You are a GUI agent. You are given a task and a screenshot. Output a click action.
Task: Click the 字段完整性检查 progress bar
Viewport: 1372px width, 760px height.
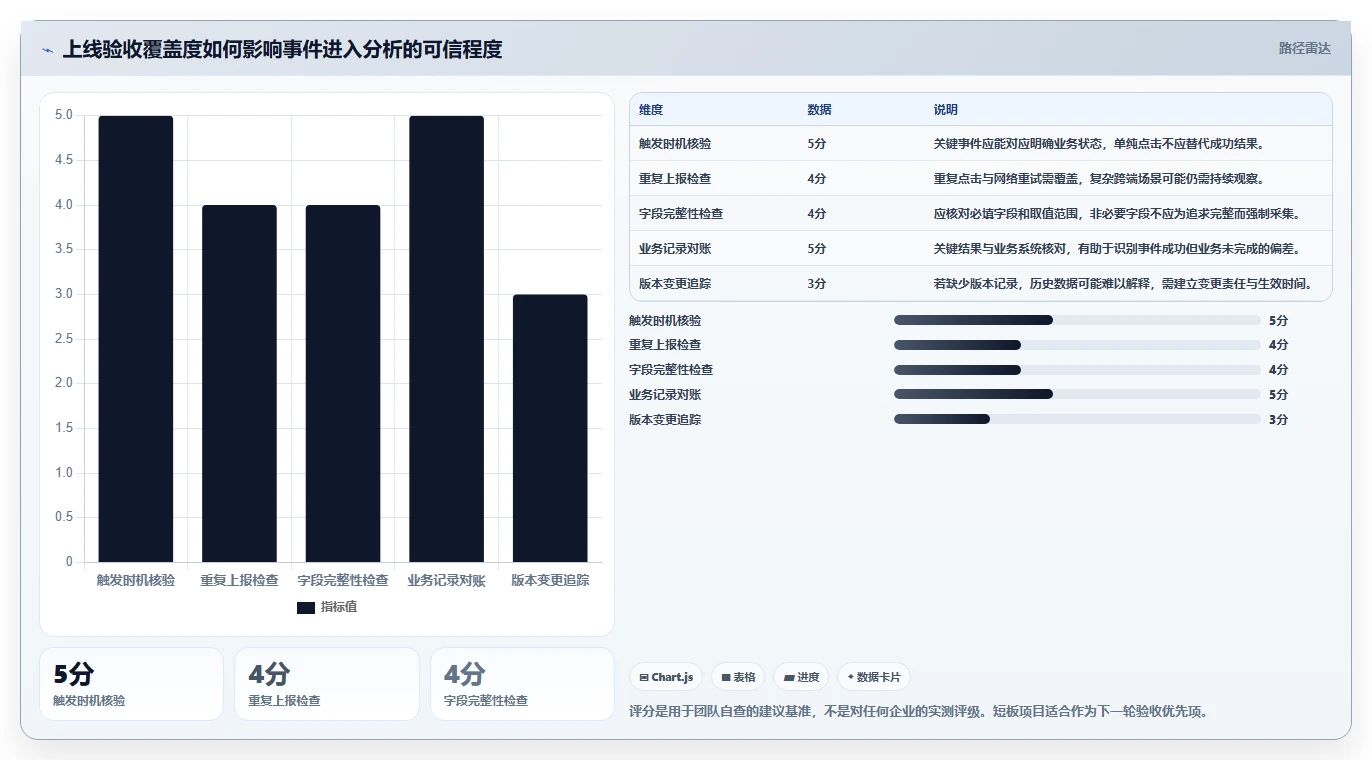click(x=1077, y=370)
